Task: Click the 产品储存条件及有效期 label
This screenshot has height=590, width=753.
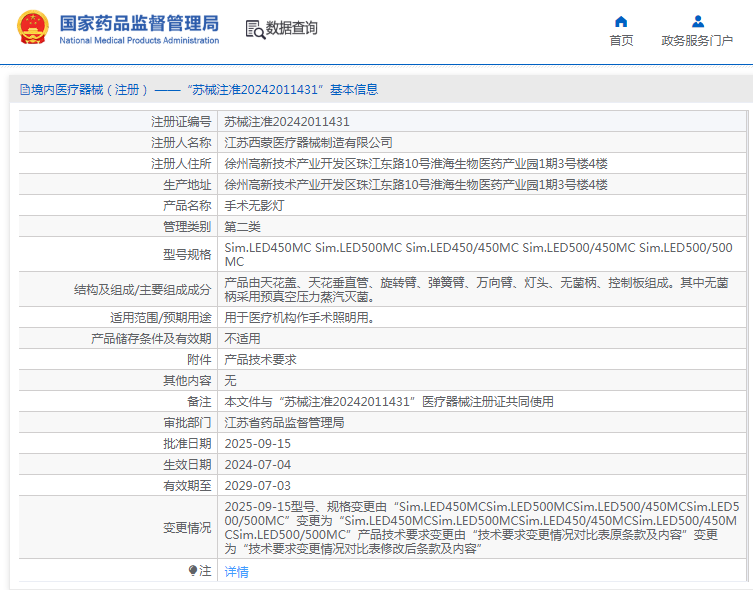Action: point(151,339)
